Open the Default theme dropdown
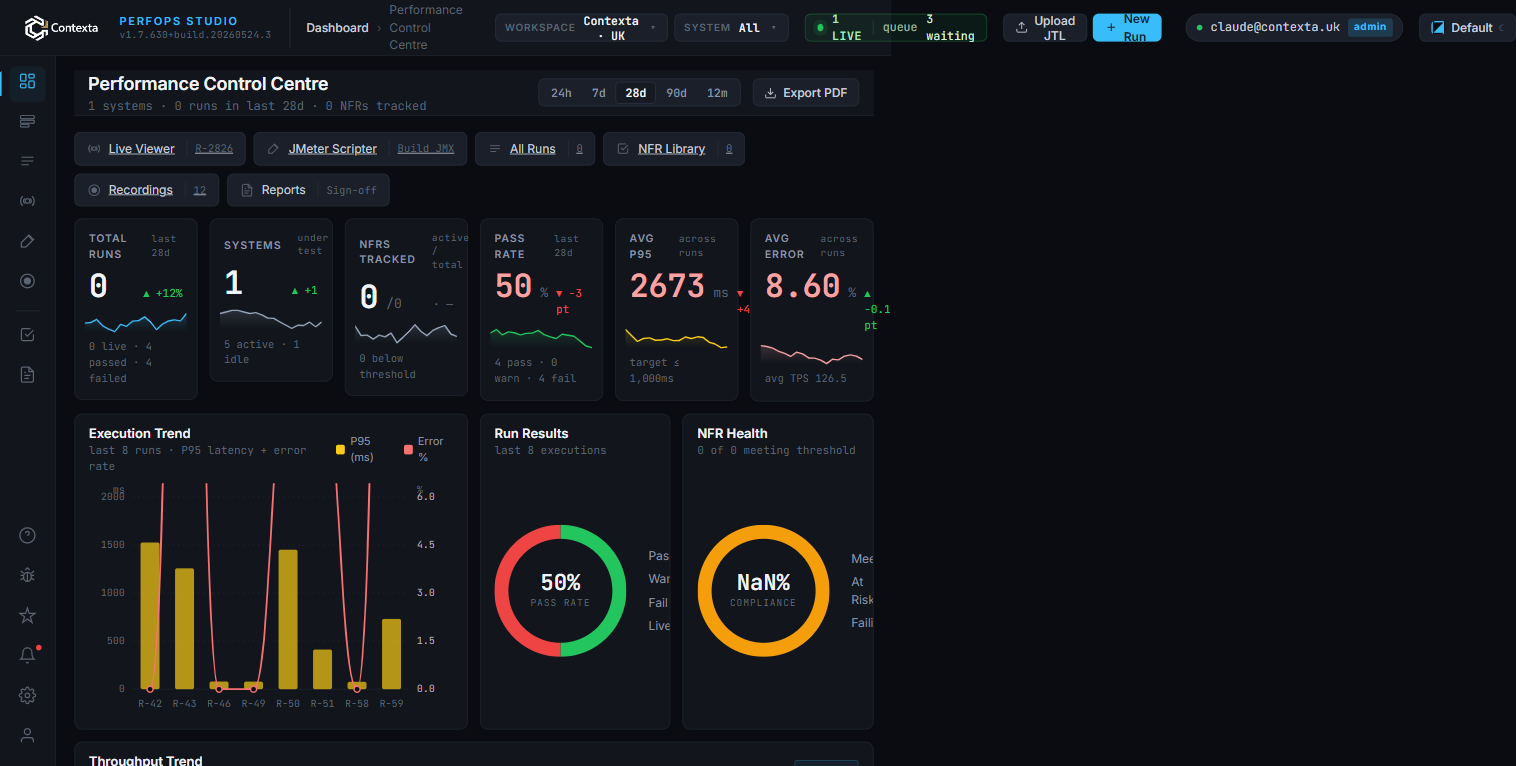 (x=1467, y=28)
